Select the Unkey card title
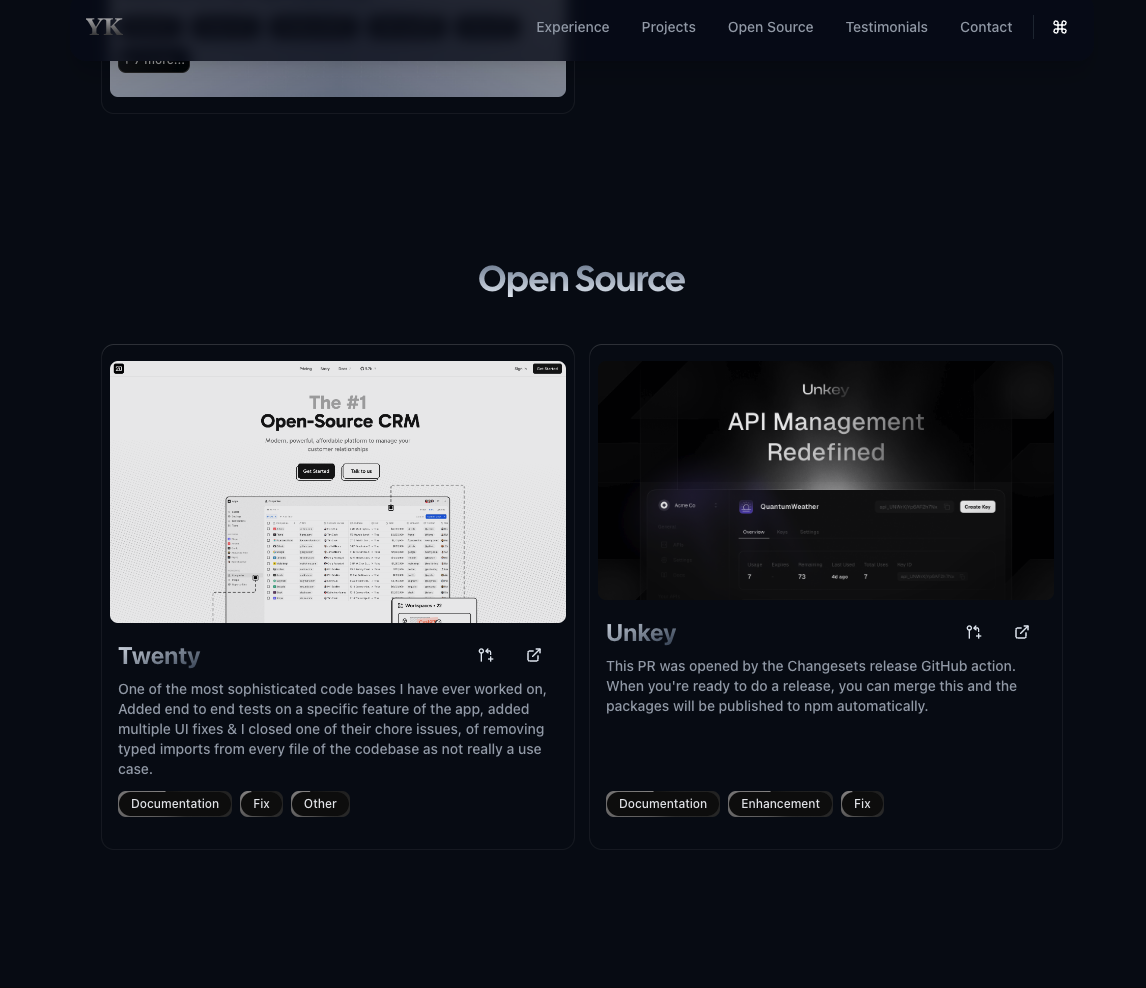 (x=641, y=633)
